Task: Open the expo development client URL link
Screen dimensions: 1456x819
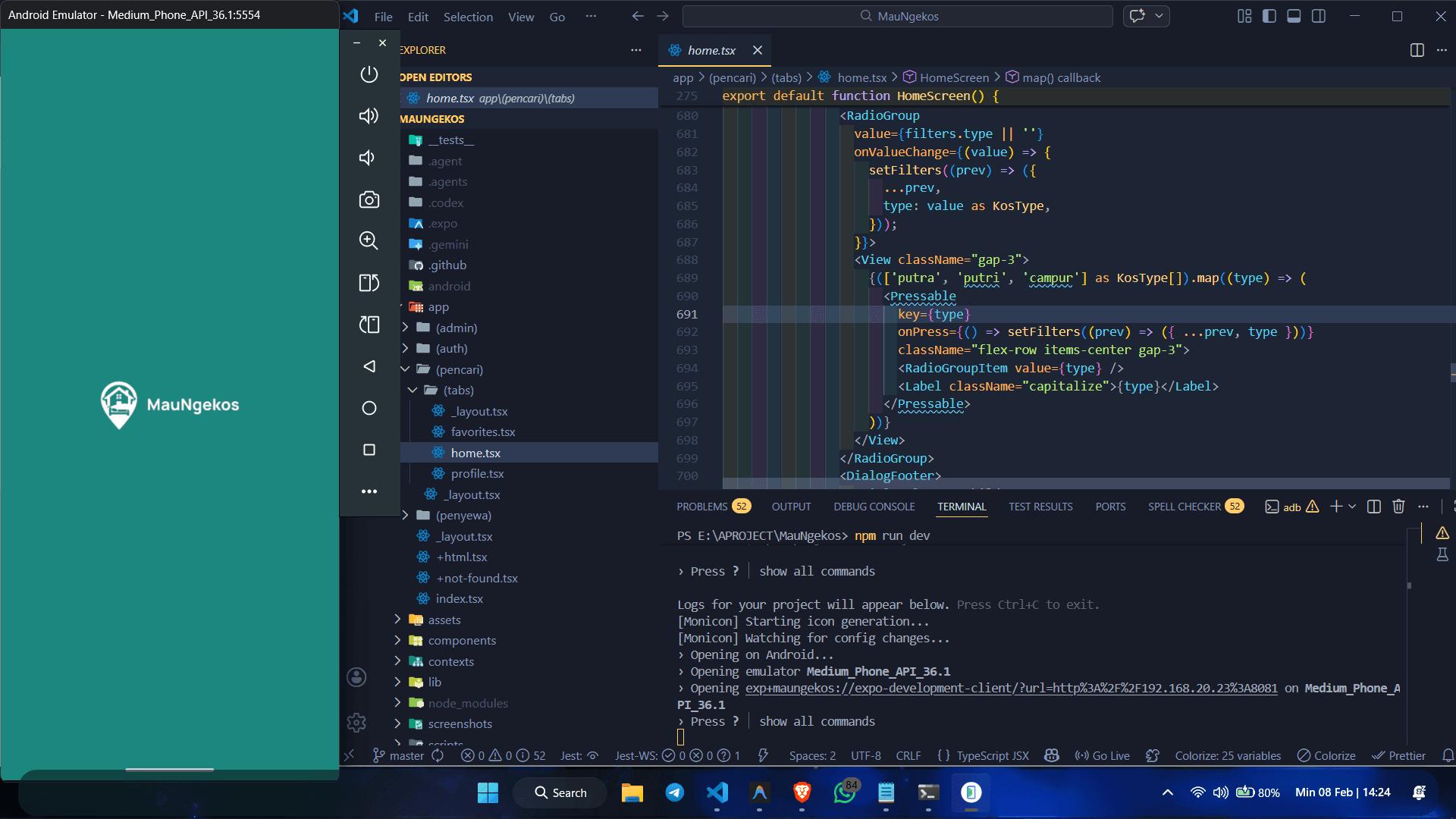Action: point(1011,688)
